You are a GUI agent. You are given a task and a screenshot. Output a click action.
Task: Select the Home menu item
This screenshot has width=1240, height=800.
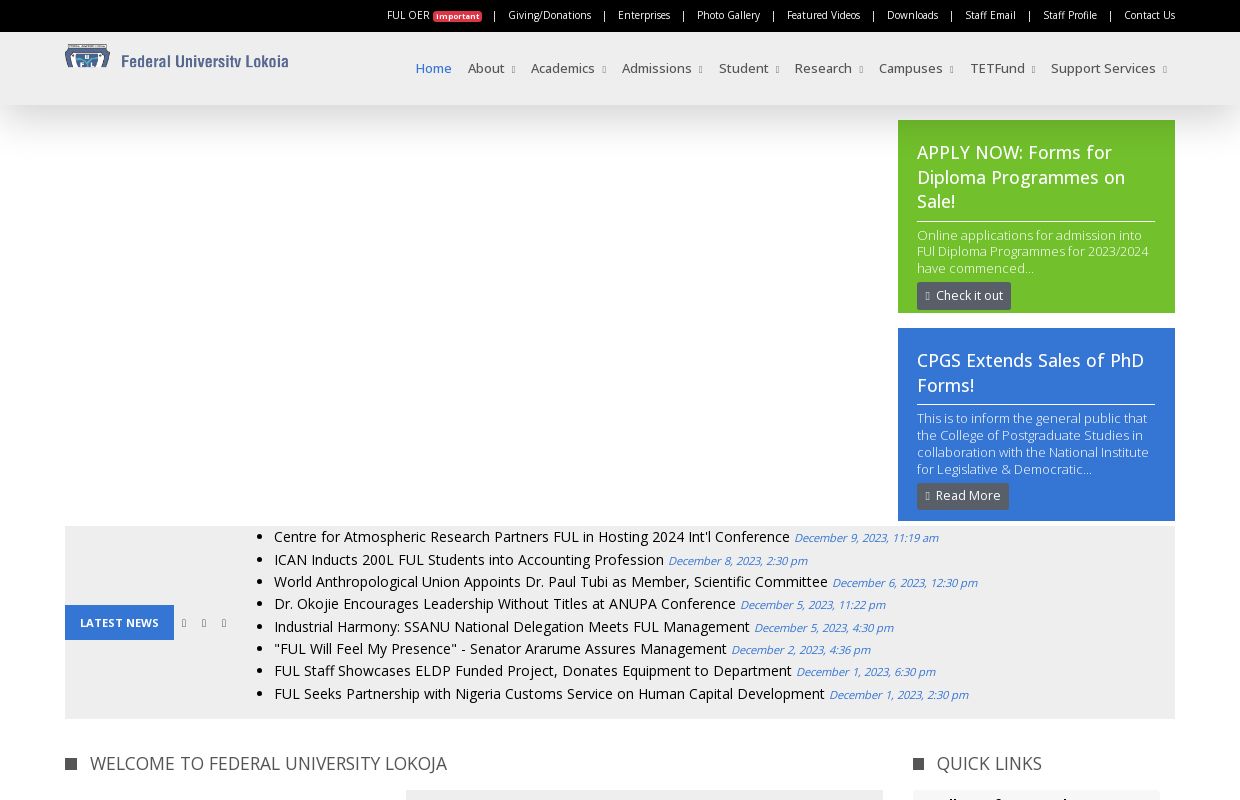[433, 68]
